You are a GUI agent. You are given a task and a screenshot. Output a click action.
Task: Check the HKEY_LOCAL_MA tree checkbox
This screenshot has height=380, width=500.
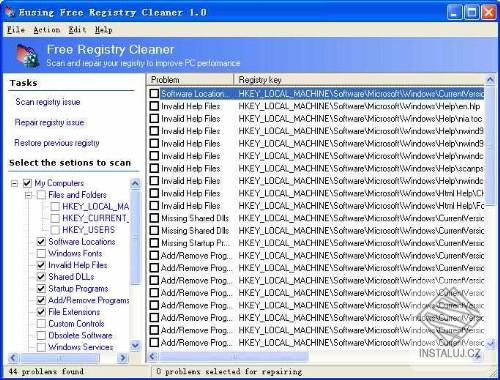[x=55, y=206]
